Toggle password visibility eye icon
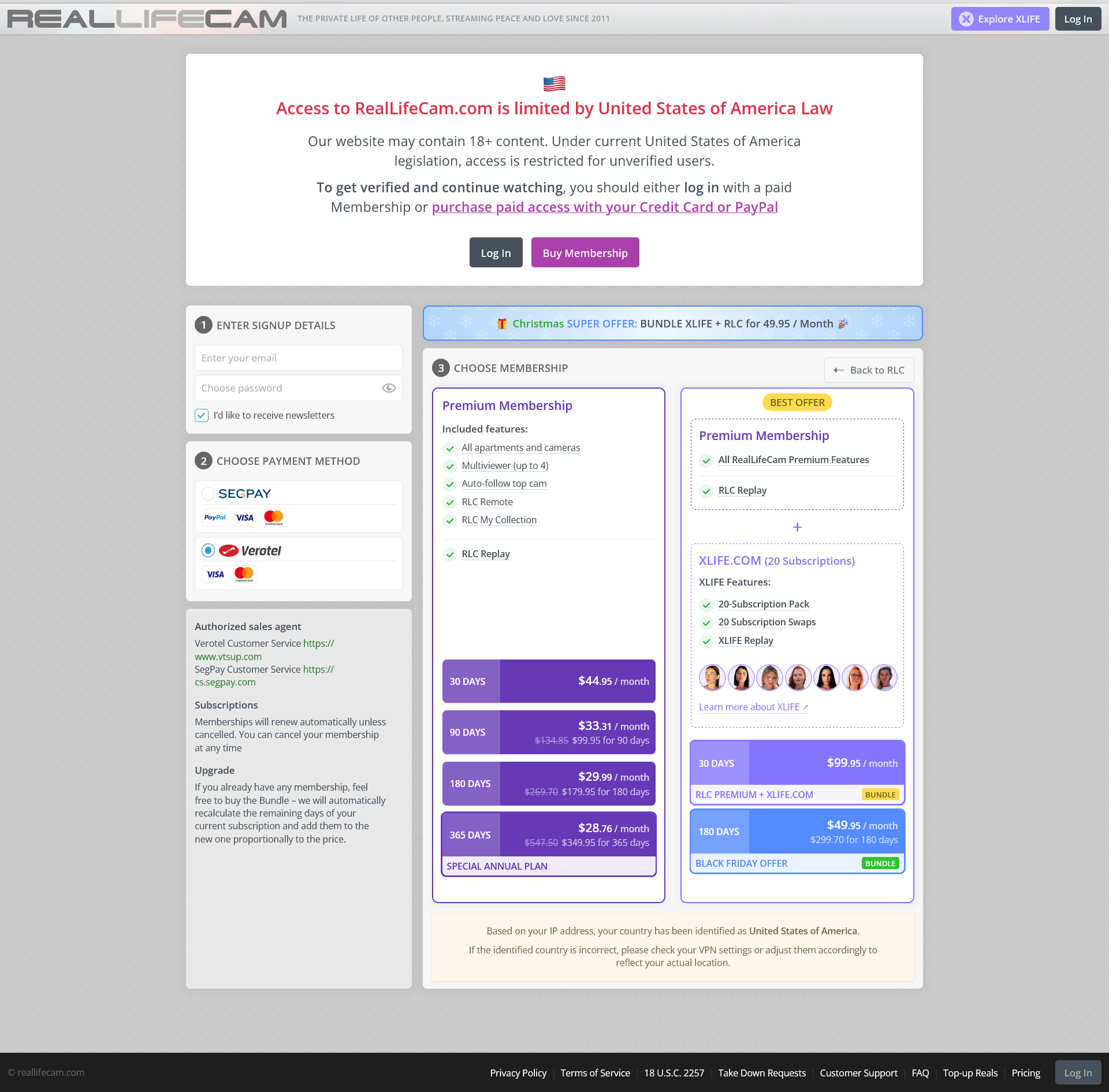 click(x=389, y=388)
